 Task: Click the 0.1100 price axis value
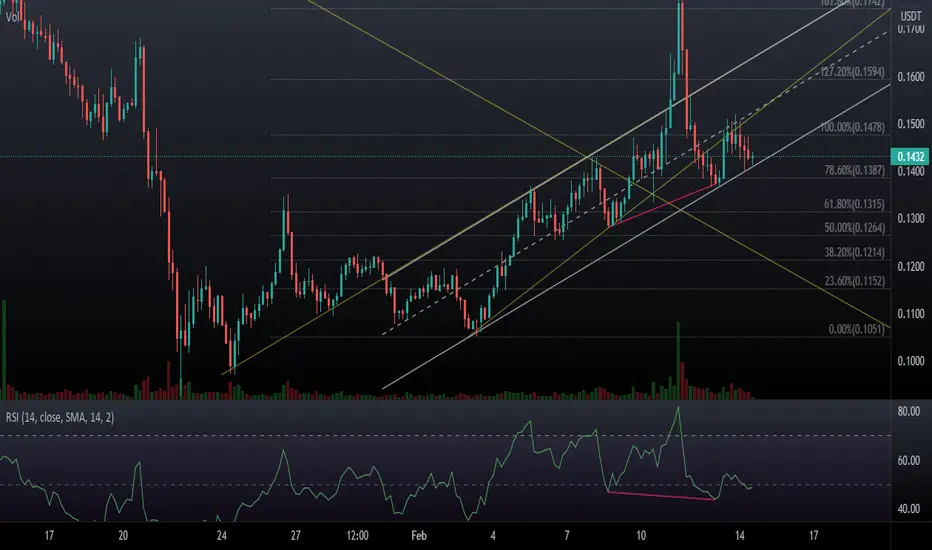pyautogui.click(x=911, y=313)
